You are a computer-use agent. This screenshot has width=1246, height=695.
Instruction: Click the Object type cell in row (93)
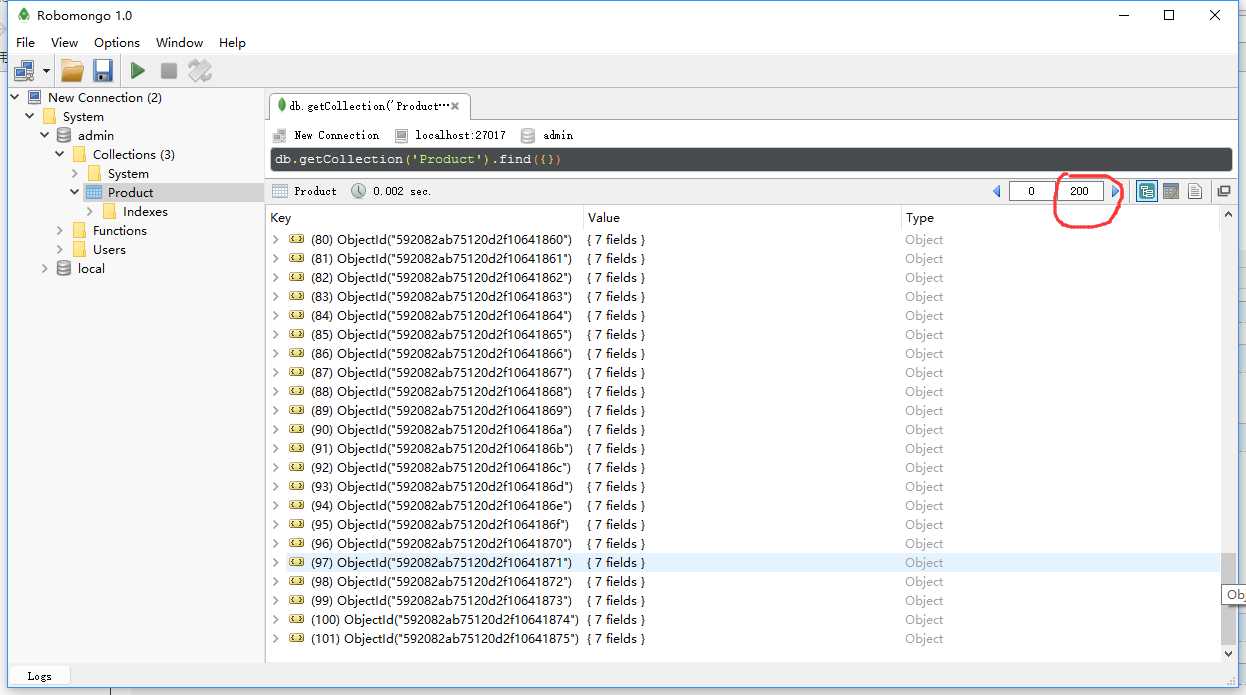coord(924,487)
